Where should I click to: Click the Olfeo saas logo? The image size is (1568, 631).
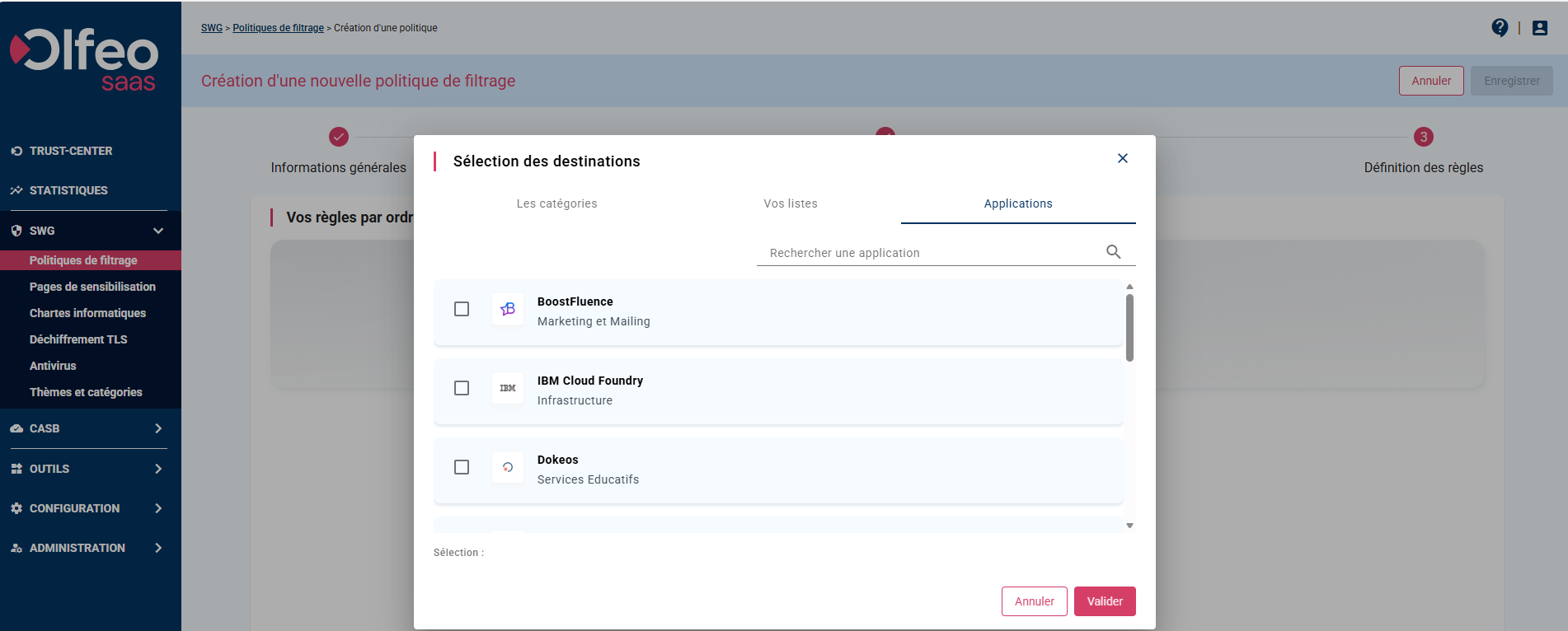[84, 59]
